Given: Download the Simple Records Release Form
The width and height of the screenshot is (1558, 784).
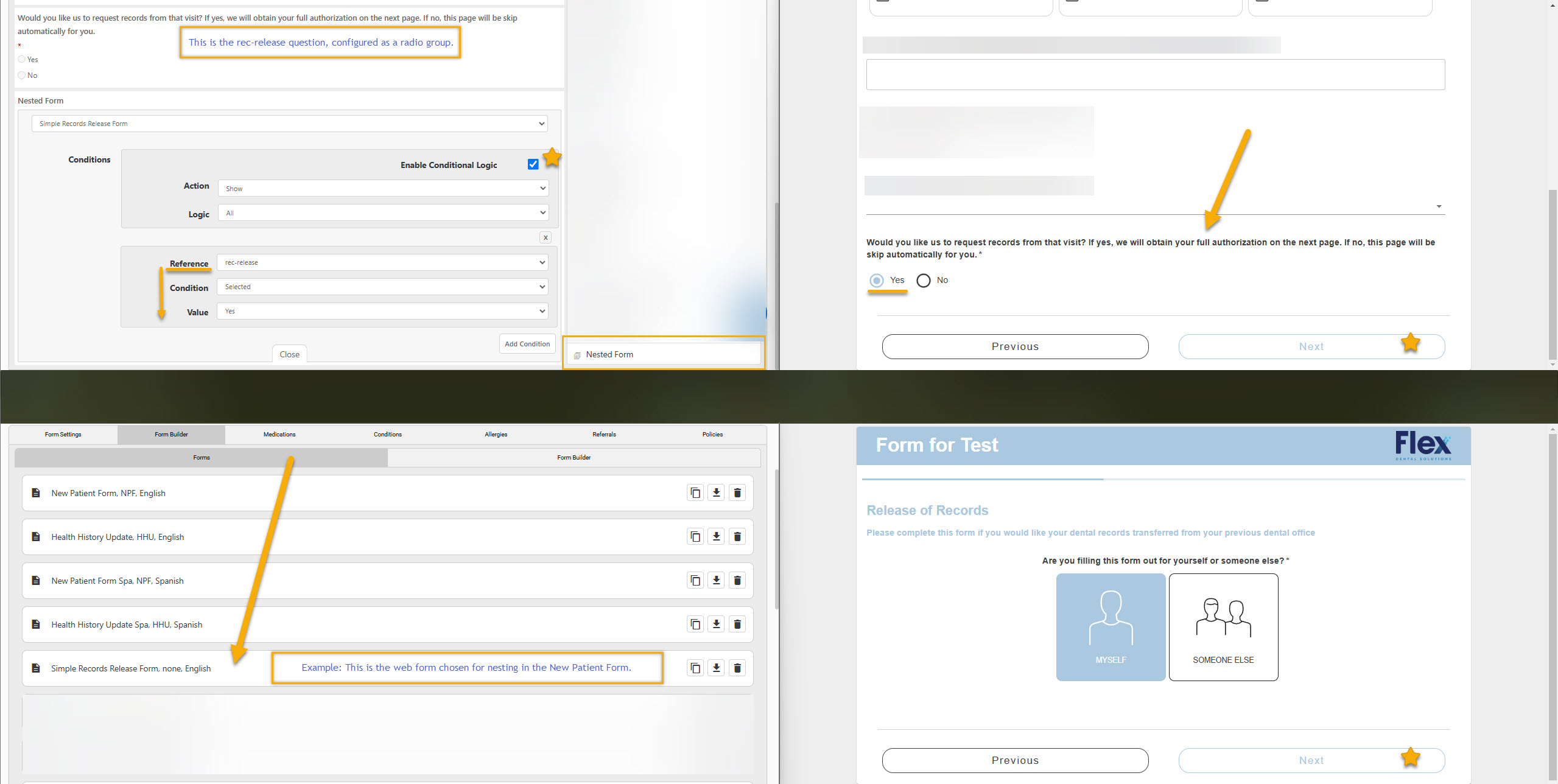Looking at the screenshot, I should click(x=716, y=668).
